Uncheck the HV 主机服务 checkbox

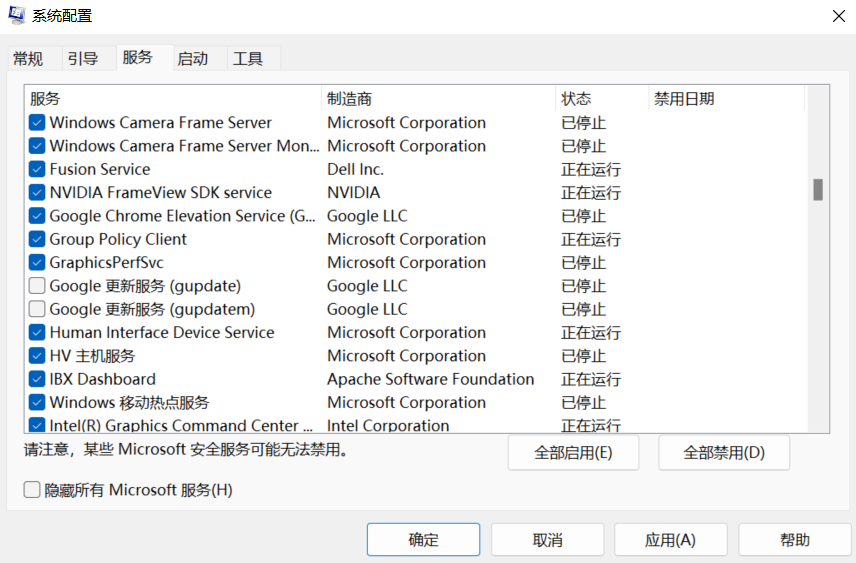37,356
